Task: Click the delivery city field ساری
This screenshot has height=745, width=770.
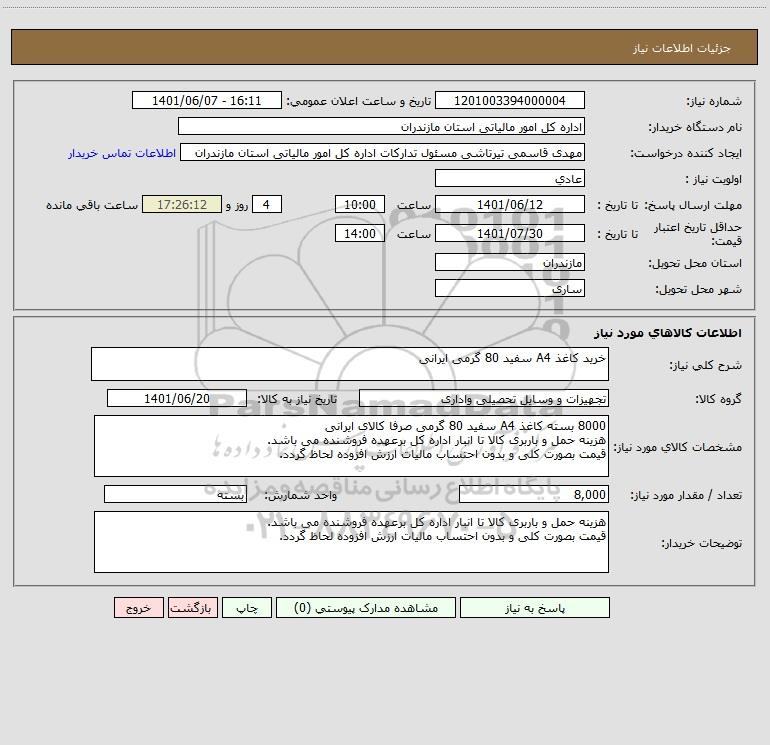Action: (510, 288)
